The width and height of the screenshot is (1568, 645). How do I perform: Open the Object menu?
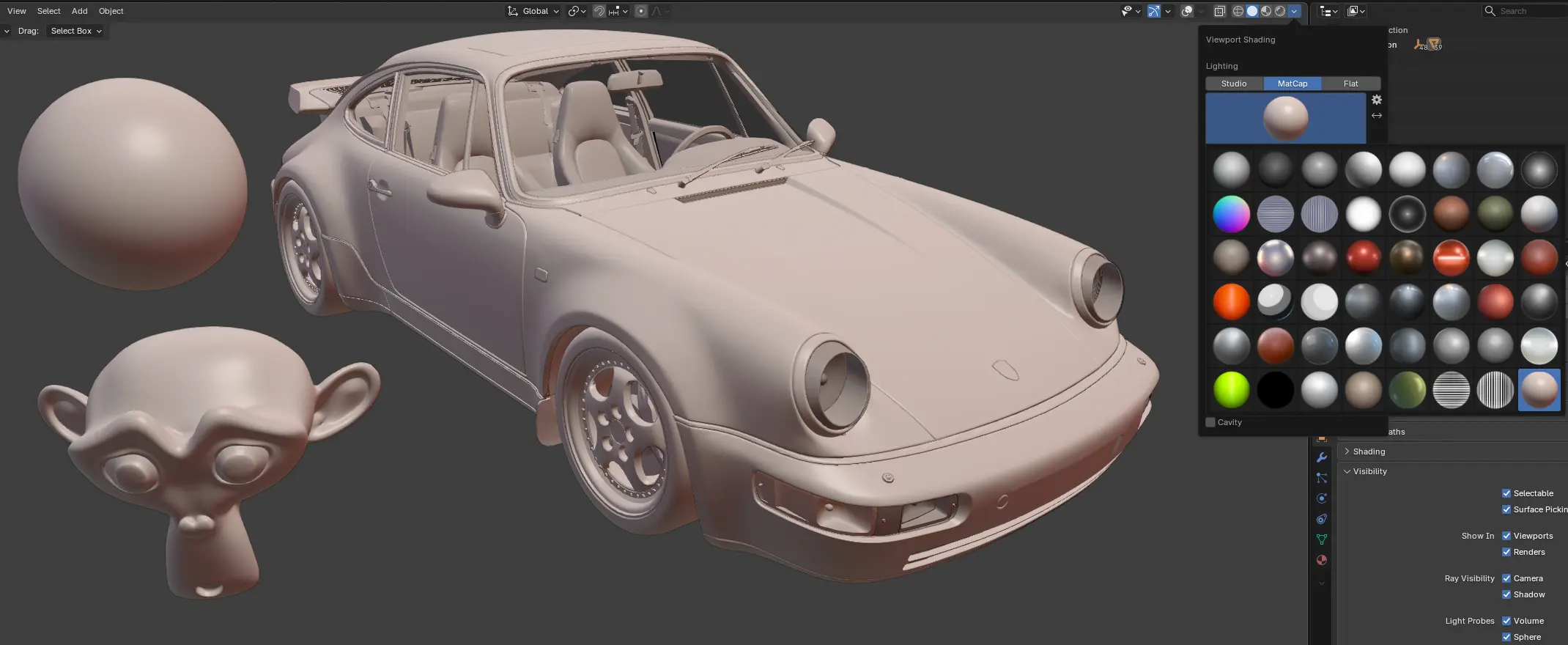[x=111, y=11]
